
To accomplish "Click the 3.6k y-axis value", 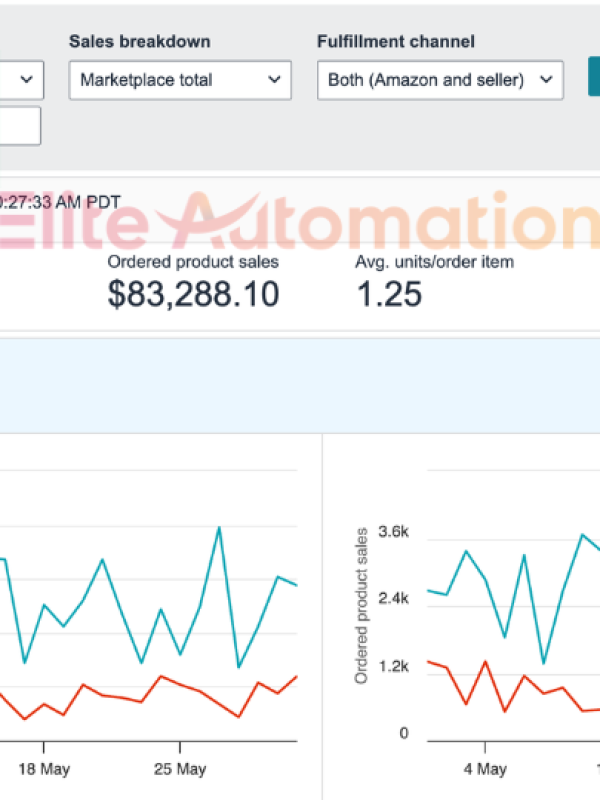I will pyautogui.click(x=393, y=532).
